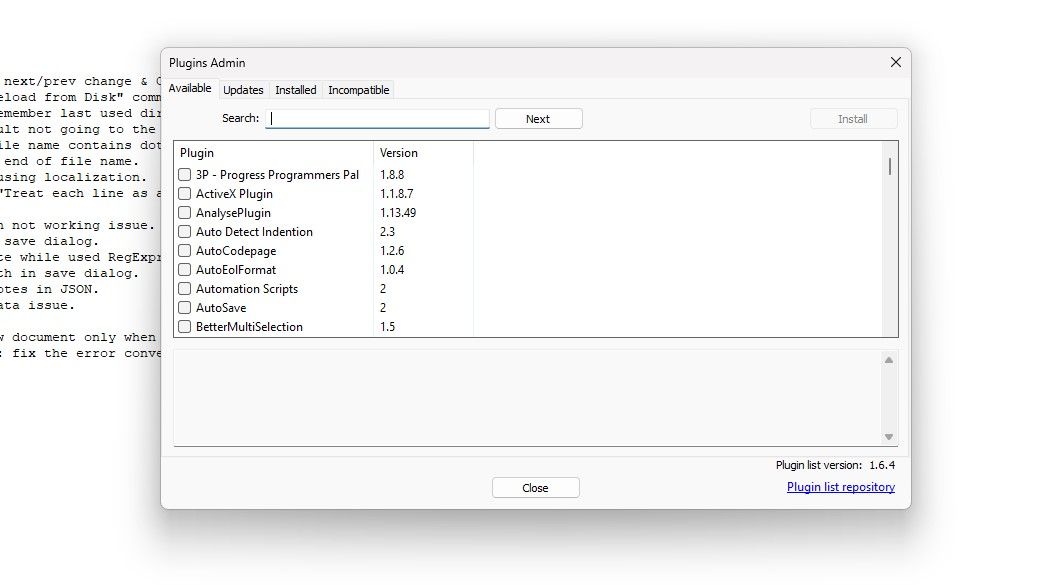Select the AutoSave plugin checkbox
1053x585 pixels.
pos(185,307)
